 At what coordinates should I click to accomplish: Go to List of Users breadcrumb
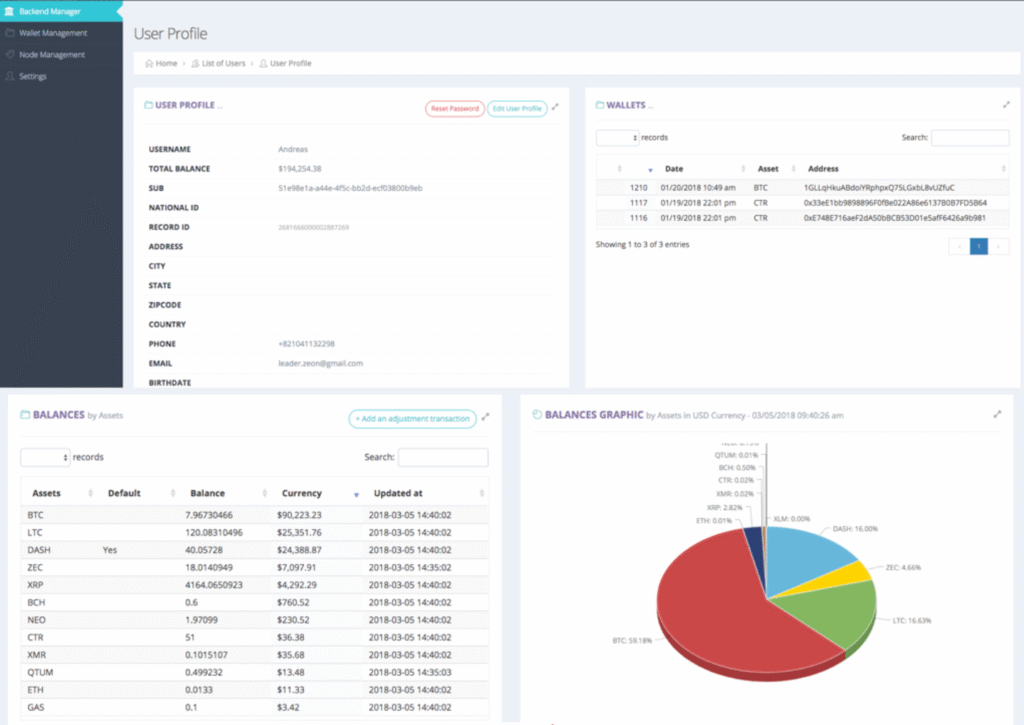tap(220, 63)
